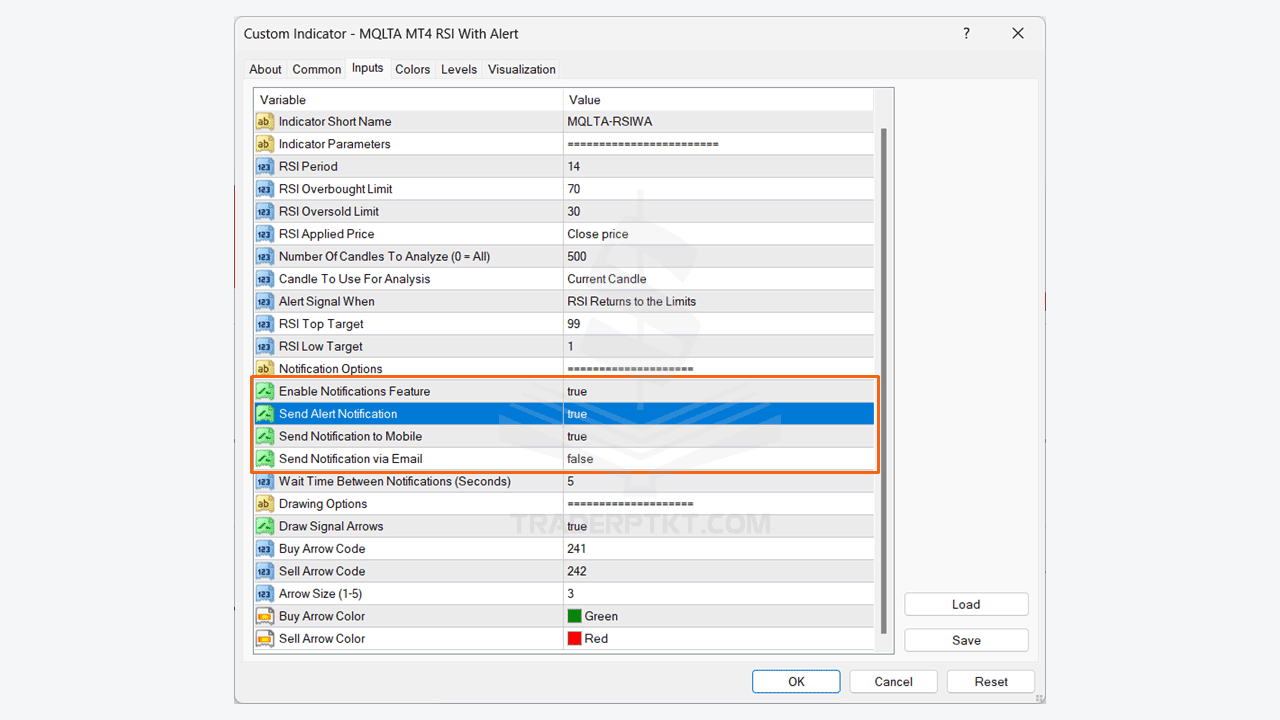Open the Levels tab
The image size is (1280, 720).
459,69
